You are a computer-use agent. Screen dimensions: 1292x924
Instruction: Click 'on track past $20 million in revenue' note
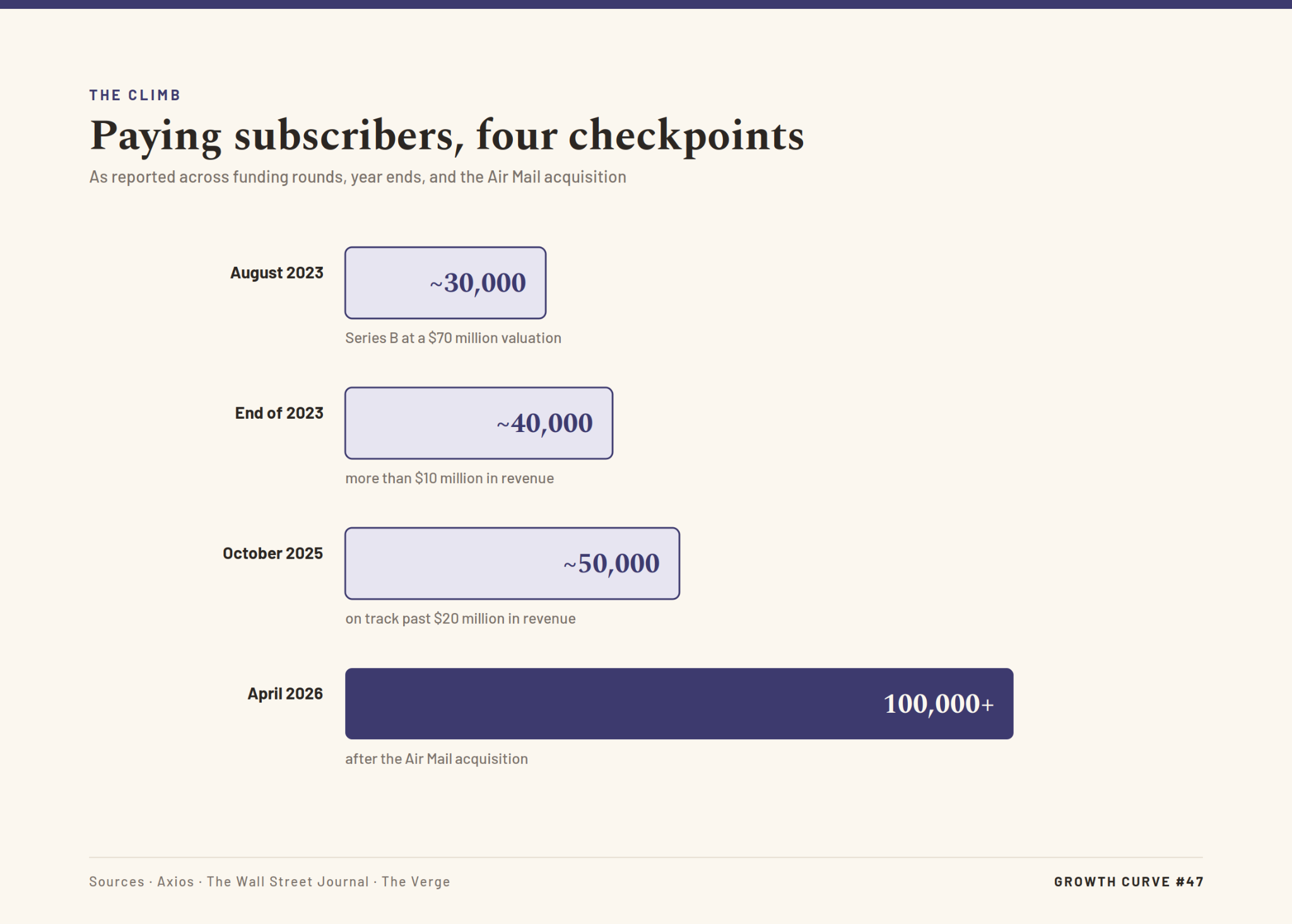460,619
